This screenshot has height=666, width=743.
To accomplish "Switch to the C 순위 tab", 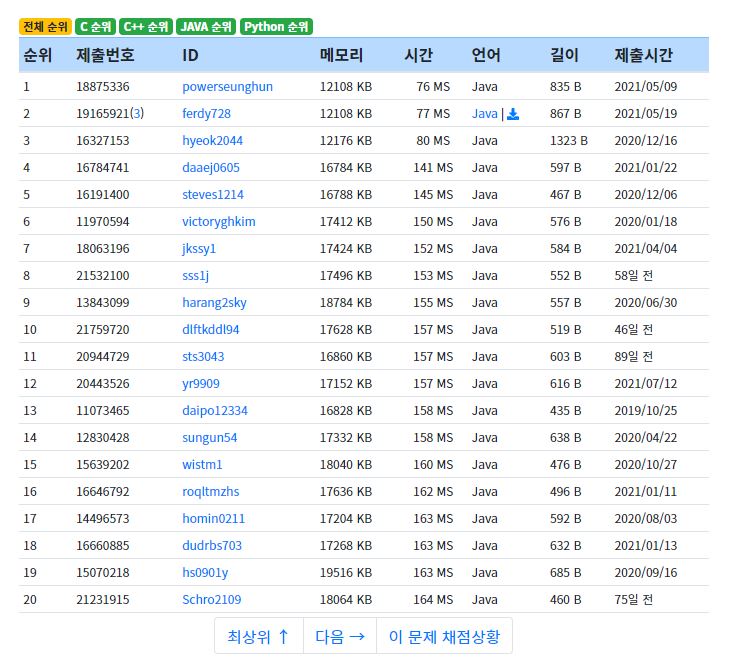I will [95, 27].
